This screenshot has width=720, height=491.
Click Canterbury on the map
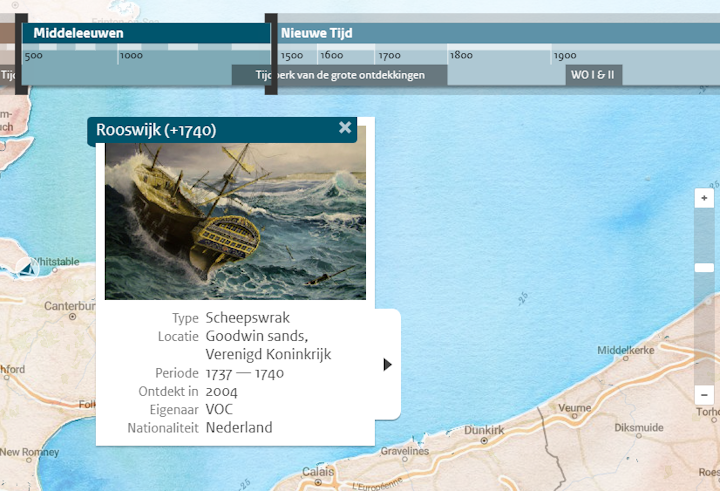69,306
